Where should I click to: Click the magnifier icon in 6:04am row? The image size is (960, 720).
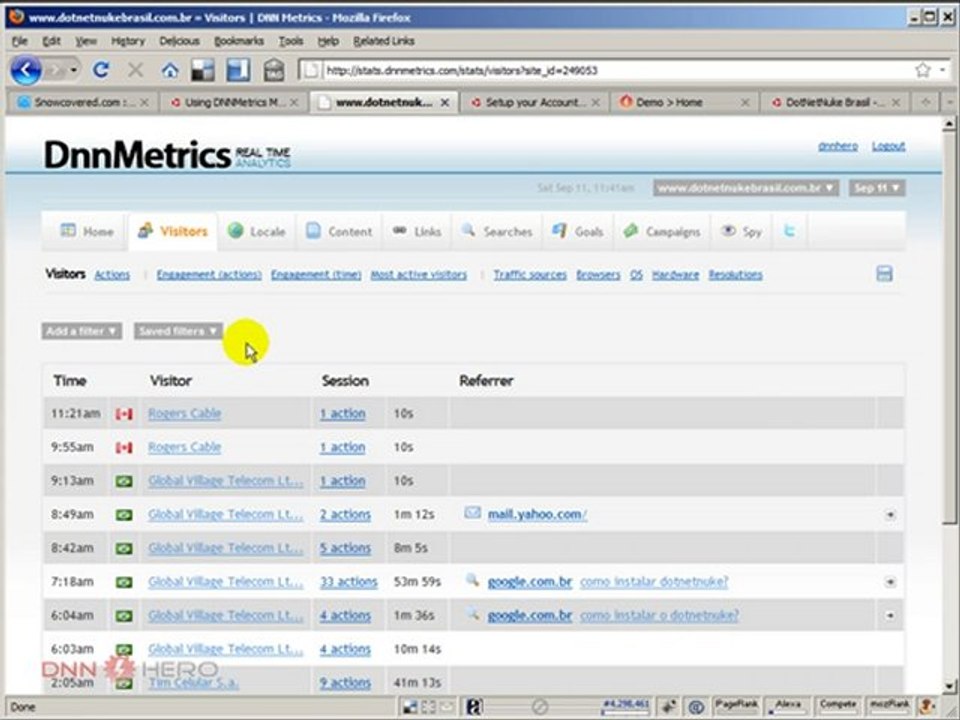pyautogui.click(x=472, y=613)
